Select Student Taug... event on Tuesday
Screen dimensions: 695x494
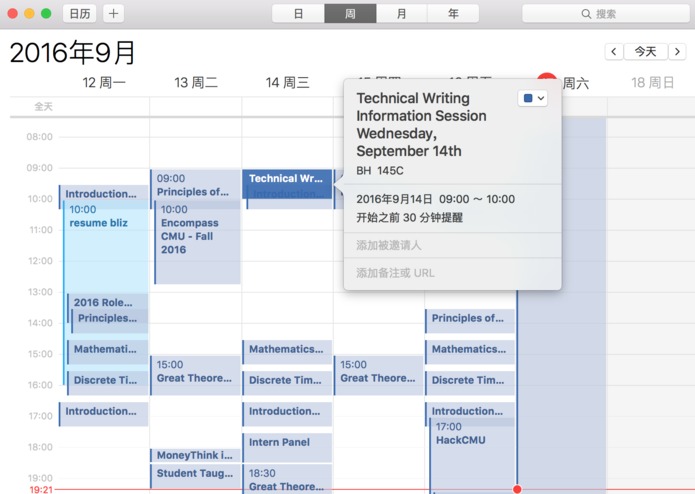tap(195, 476)
